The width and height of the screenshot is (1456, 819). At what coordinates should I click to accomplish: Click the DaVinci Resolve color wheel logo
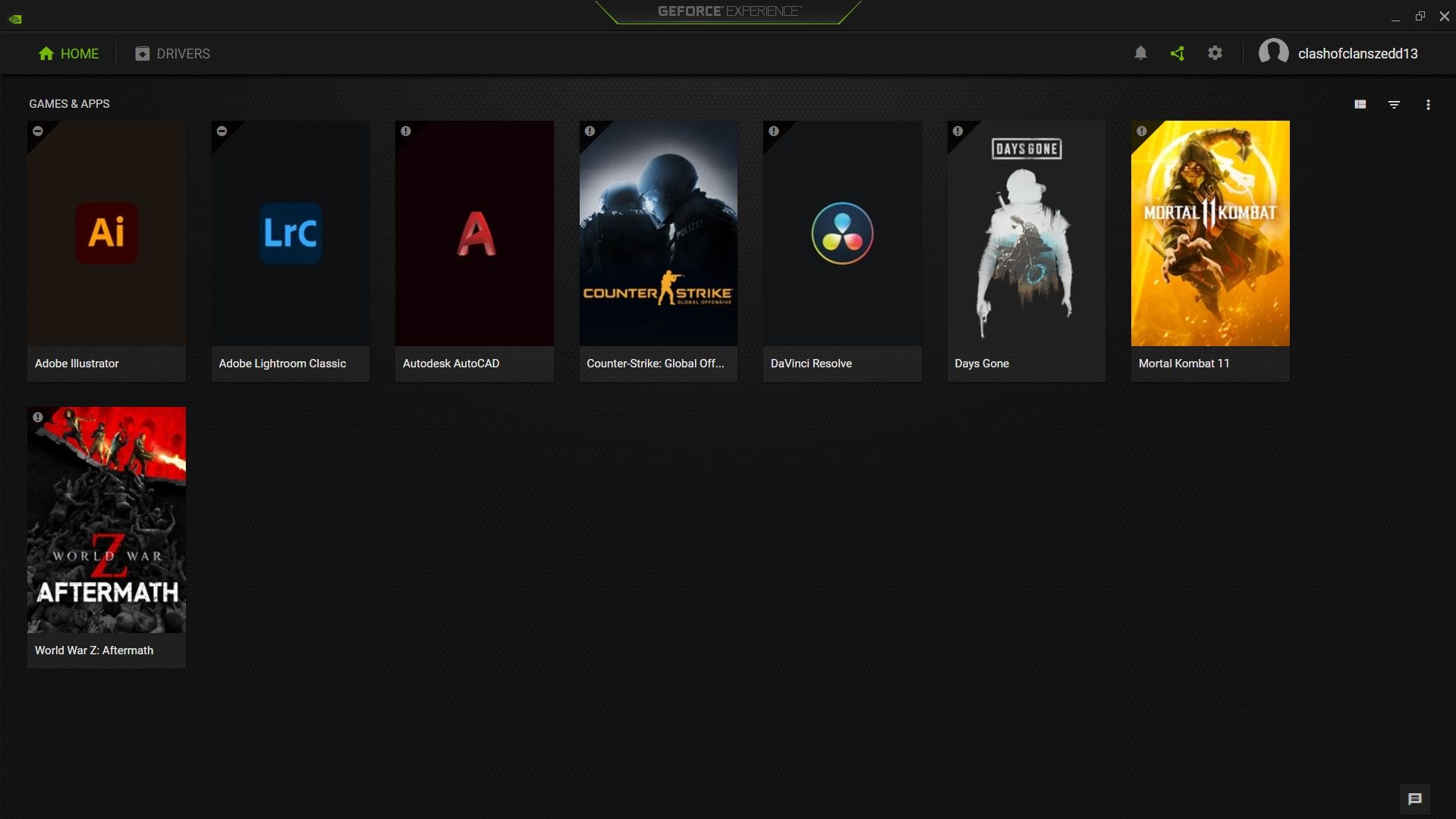point(842,233)
